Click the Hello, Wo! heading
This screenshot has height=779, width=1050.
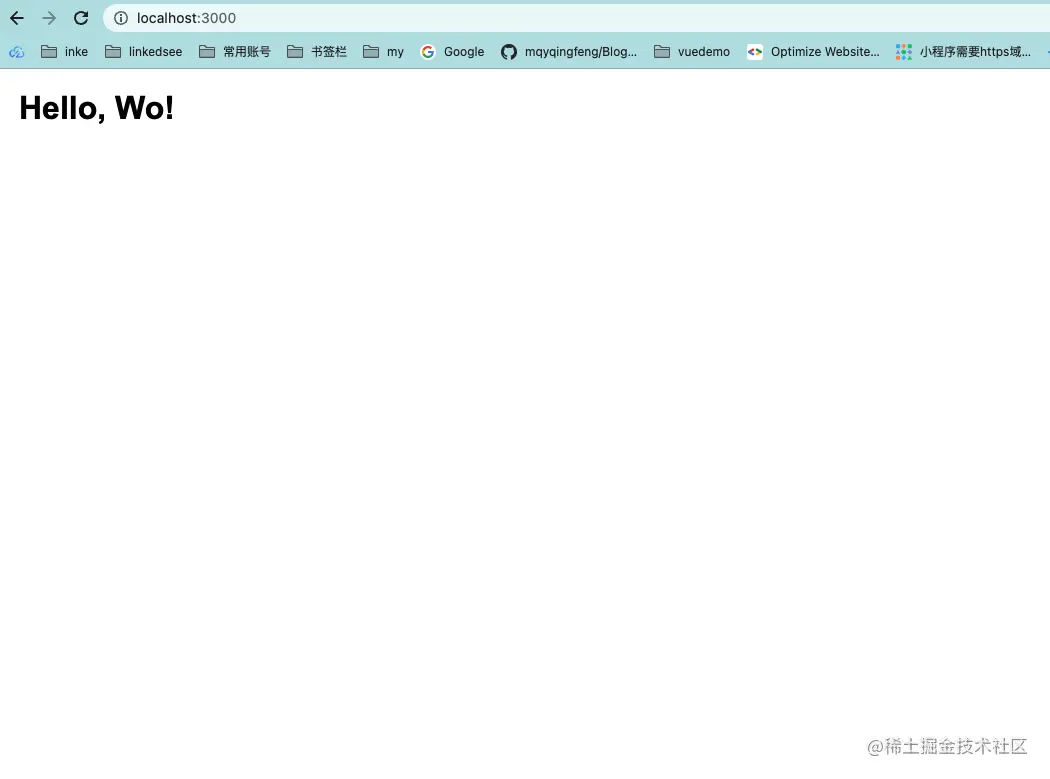(x=96, y=108)
